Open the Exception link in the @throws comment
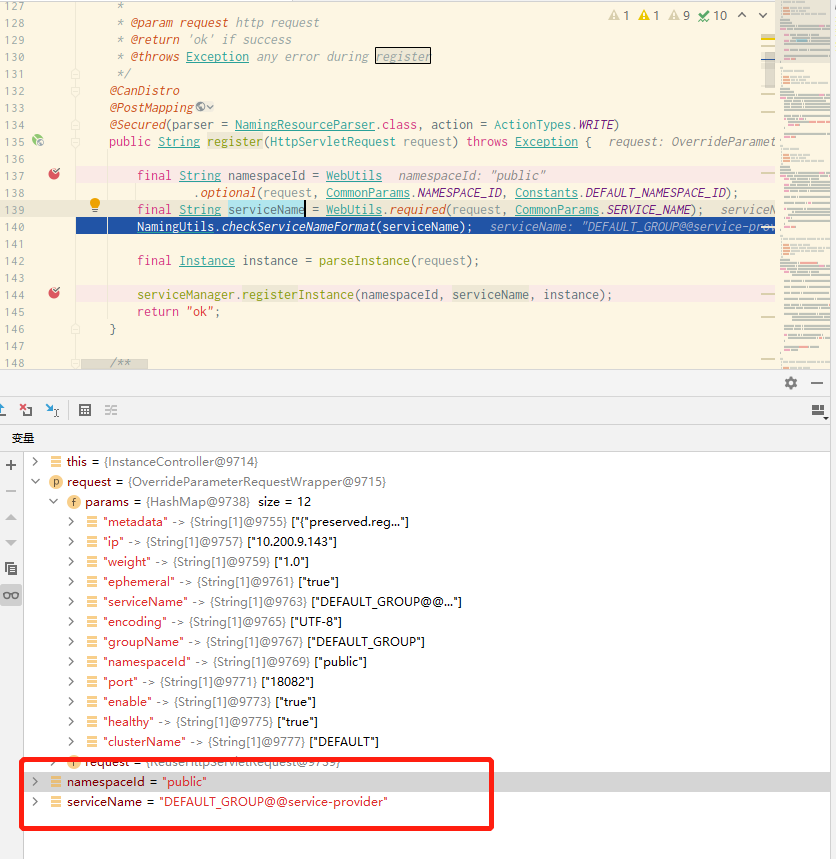Image resolution: width=836 pixels, height=859 pixels. coord(217,56)
